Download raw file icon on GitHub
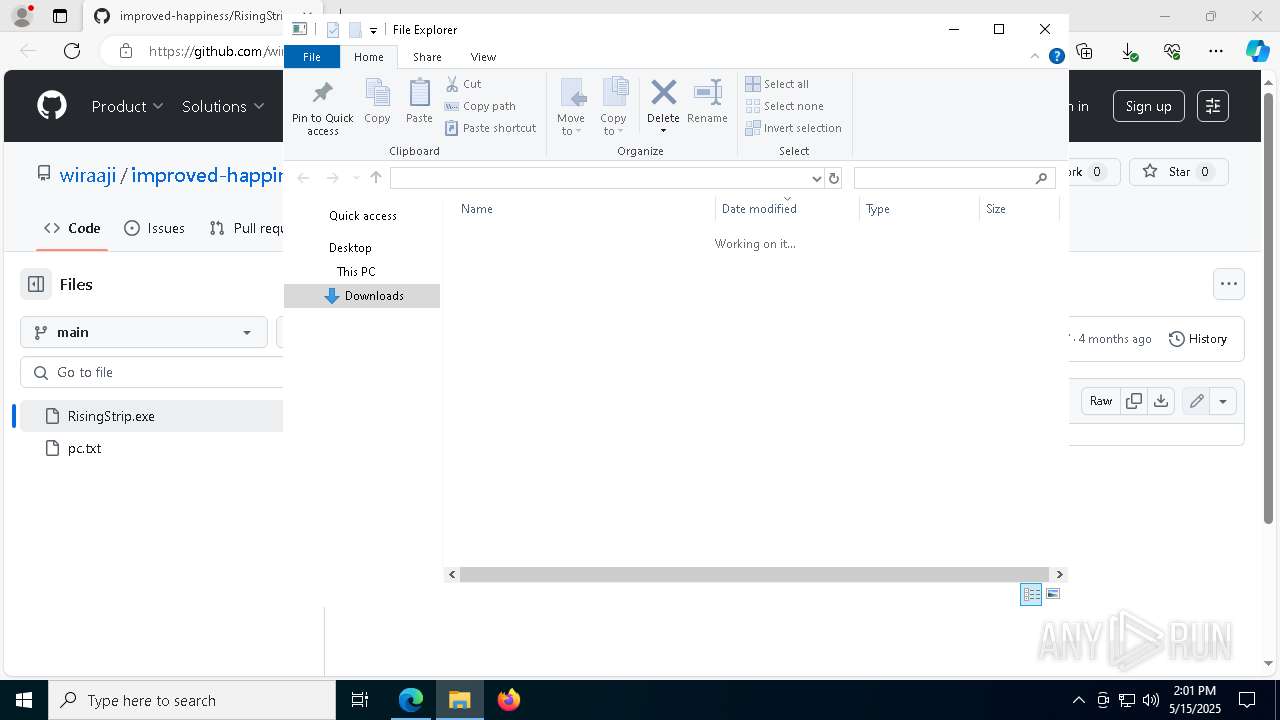This screenshot has width=1280, height=720. 1160,401
